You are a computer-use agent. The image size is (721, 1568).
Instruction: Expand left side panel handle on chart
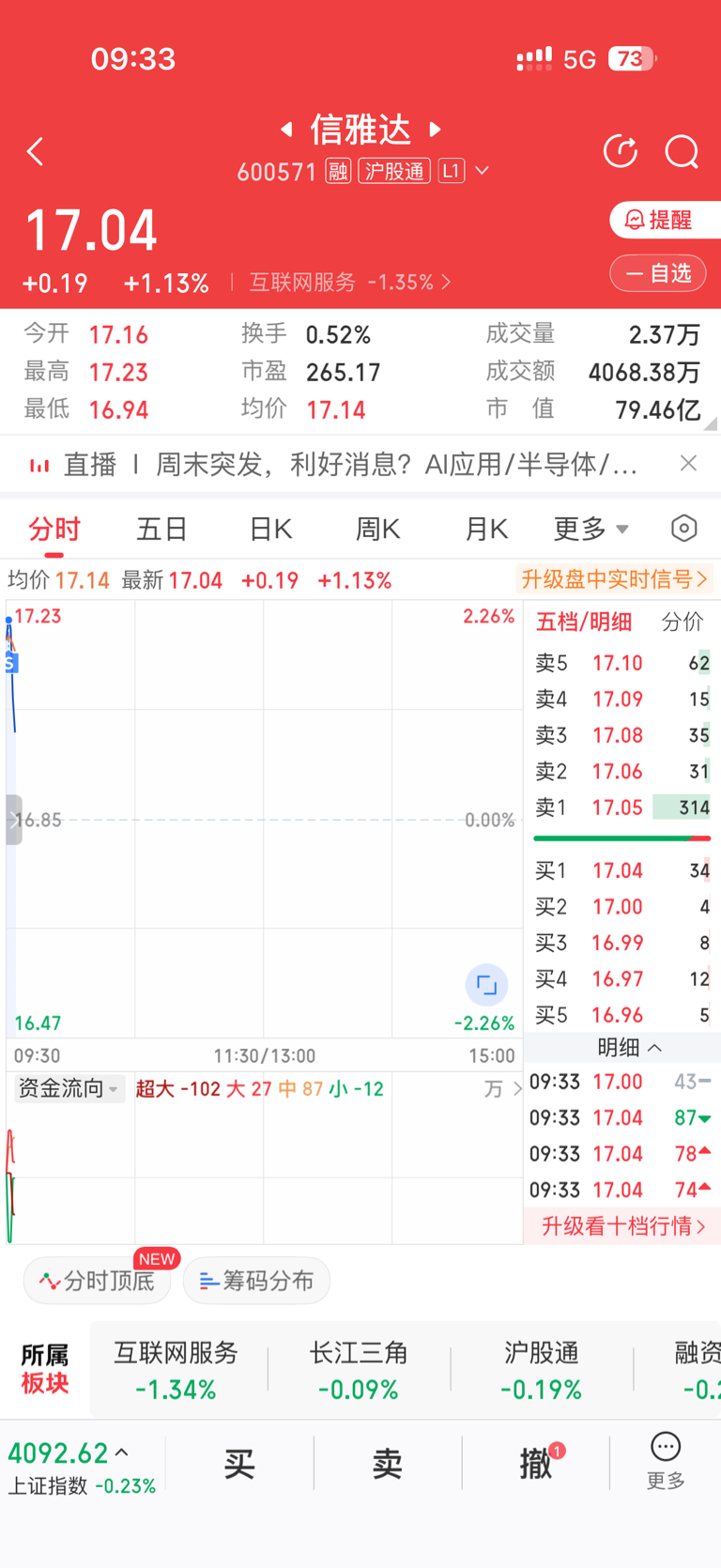13,820
